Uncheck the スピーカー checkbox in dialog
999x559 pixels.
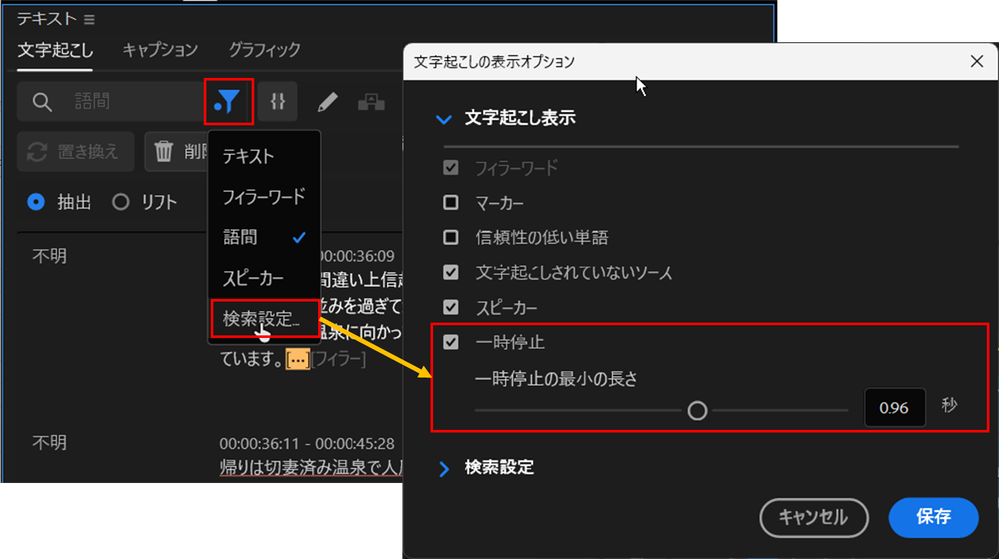[x=450, y=307]
